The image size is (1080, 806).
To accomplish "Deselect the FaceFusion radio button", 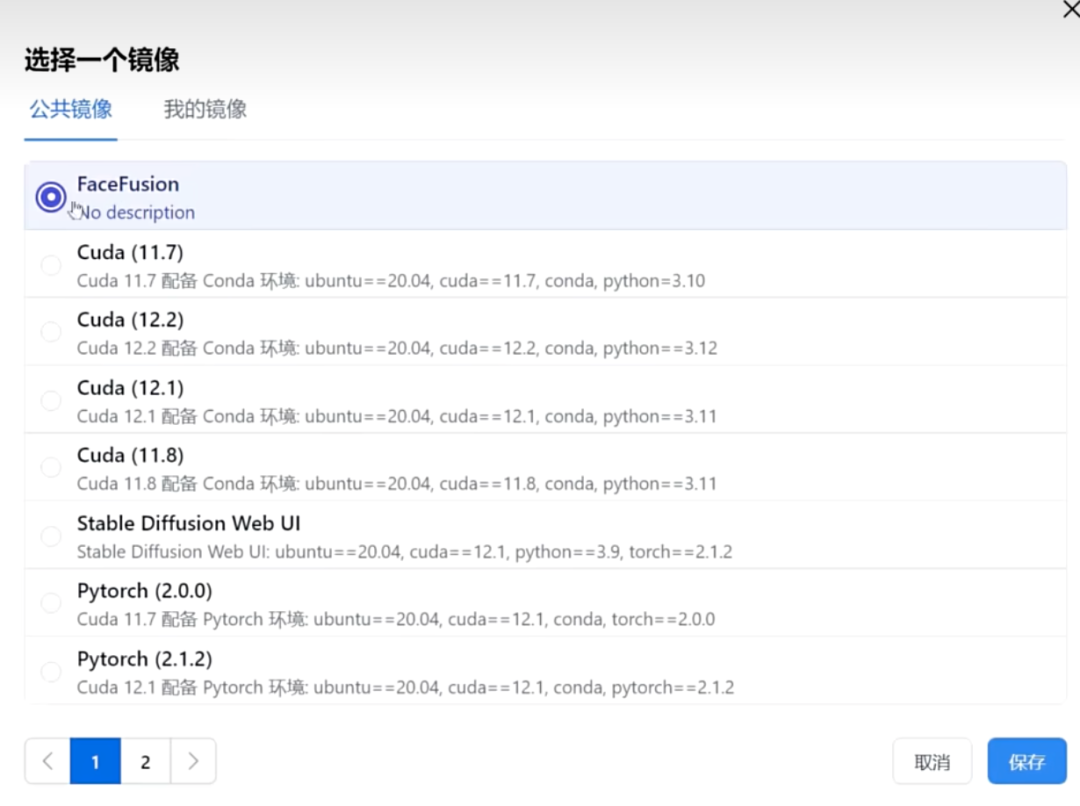I will point(51,197).
